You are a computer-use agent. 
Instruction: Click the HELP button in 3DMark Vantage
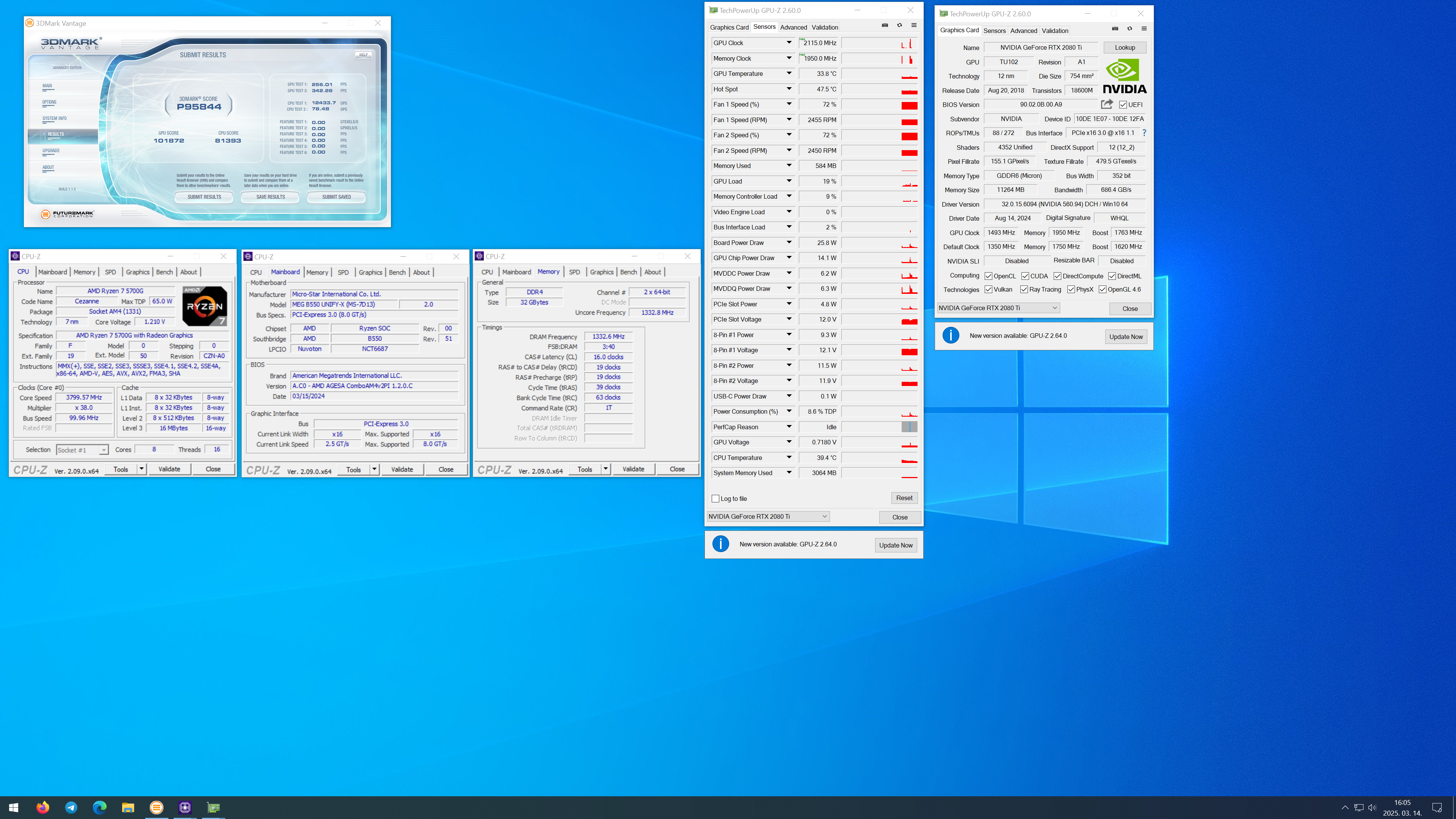363,55
